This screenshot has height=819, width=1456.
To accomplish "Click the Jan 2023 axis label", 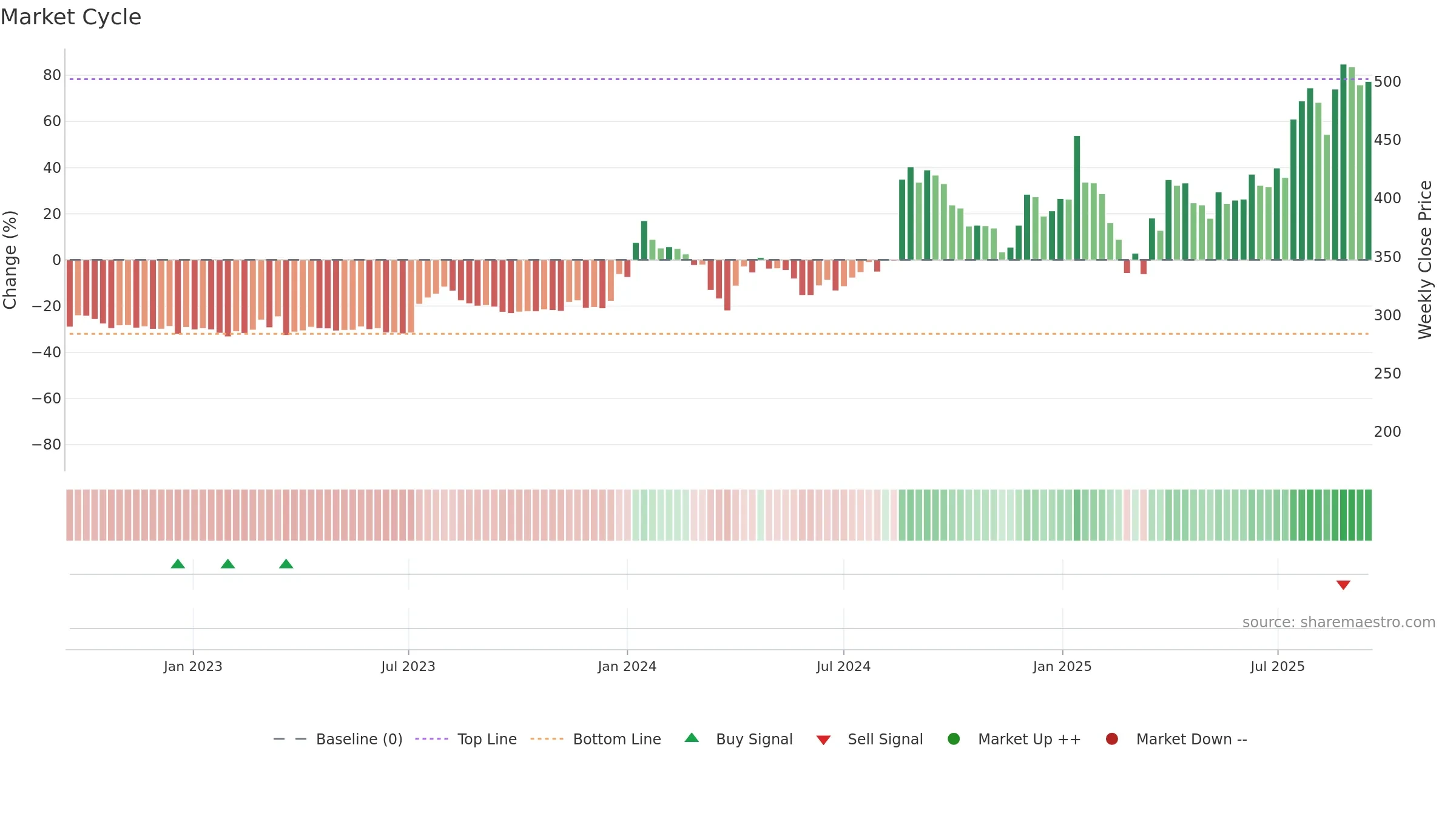I will pyautogui.click(x=193, y=667).
